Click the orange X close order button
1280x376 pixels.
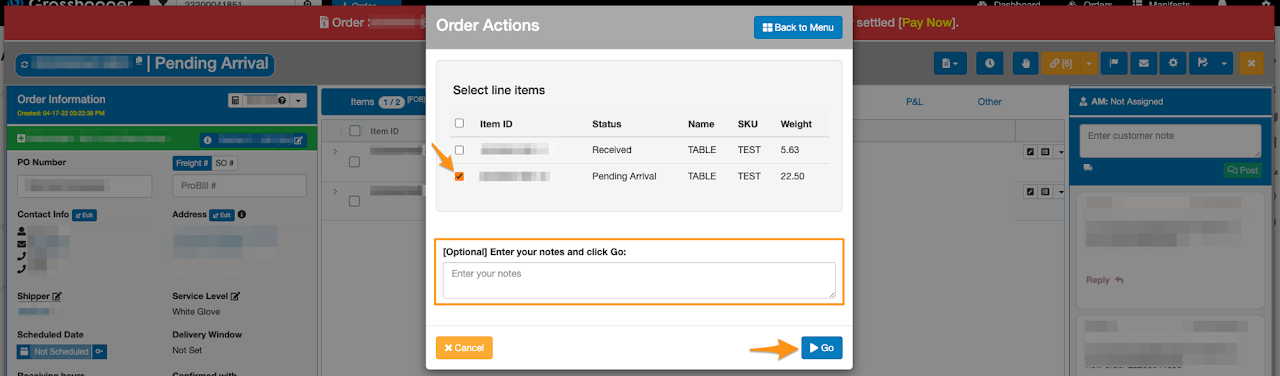tap(1251, 63)
